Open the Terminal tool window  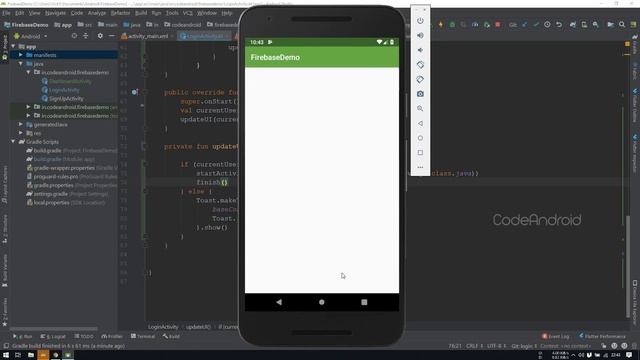point(143,336)
